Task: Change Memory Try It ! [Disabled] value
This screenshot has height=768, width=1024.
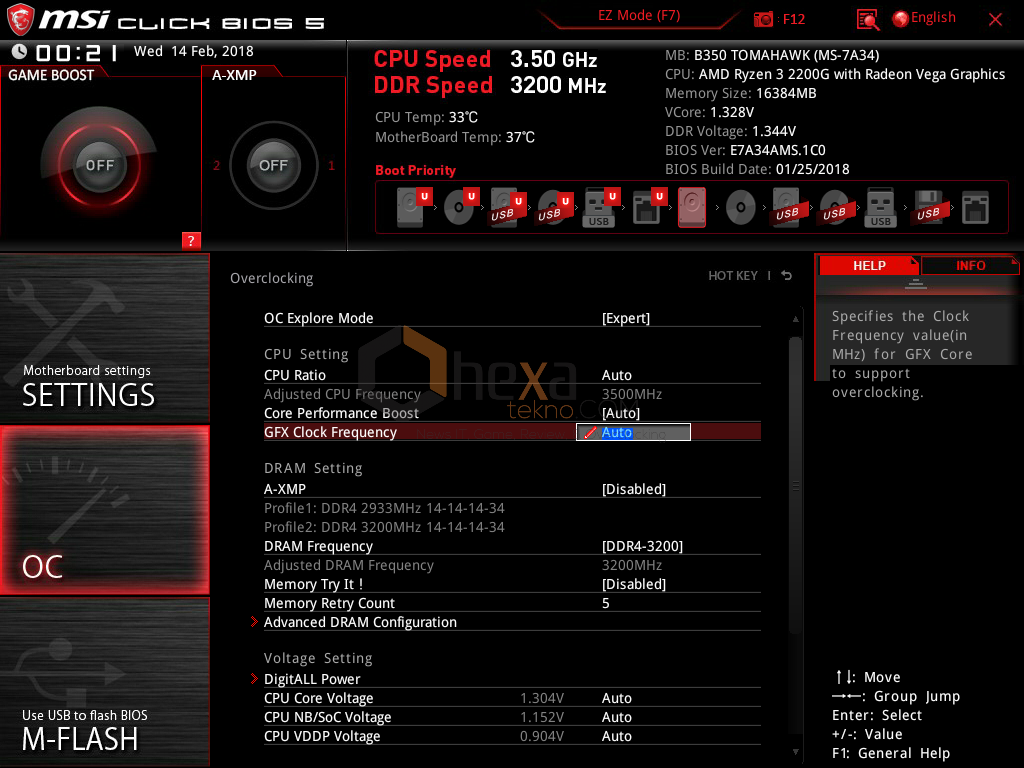Action: click(633, 584)
